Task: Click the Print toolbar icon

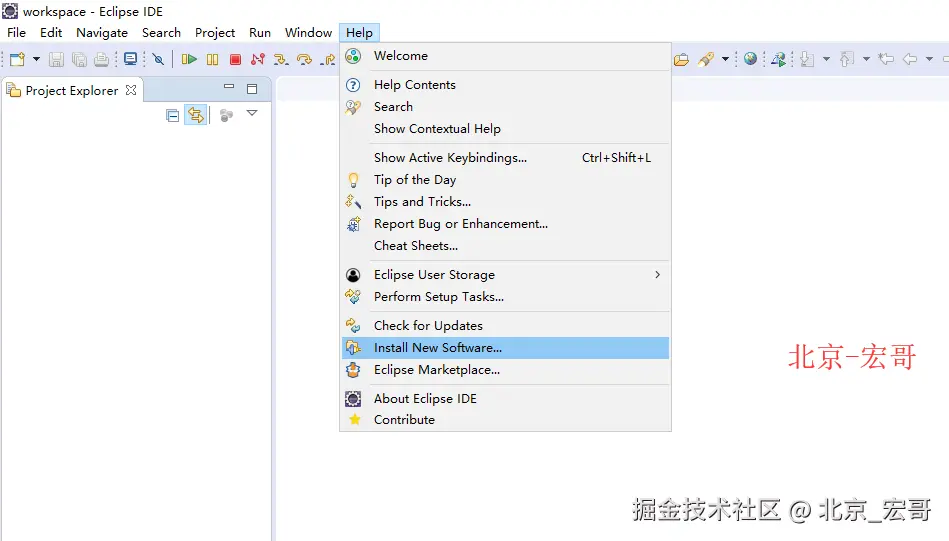Action: point(102,59)
